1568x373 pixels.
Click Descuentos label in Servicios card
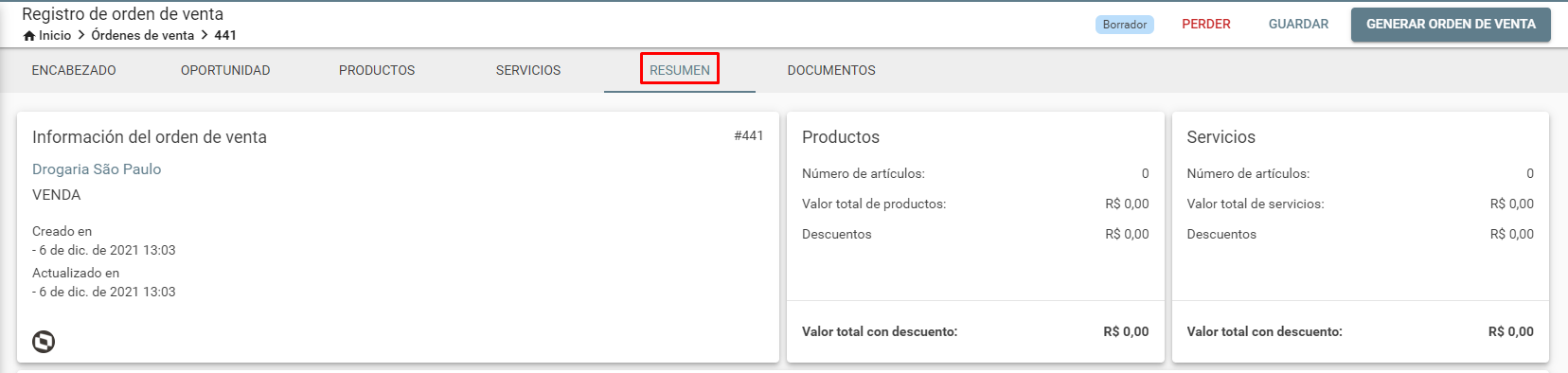pos(1221,234)
